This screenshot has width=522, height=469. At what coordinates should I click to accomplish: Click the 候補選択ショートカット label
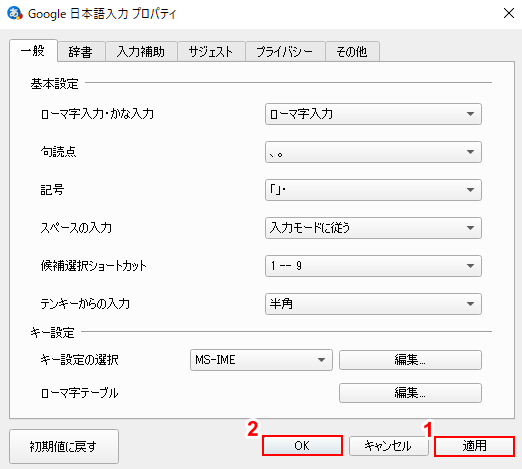[93, 266]
